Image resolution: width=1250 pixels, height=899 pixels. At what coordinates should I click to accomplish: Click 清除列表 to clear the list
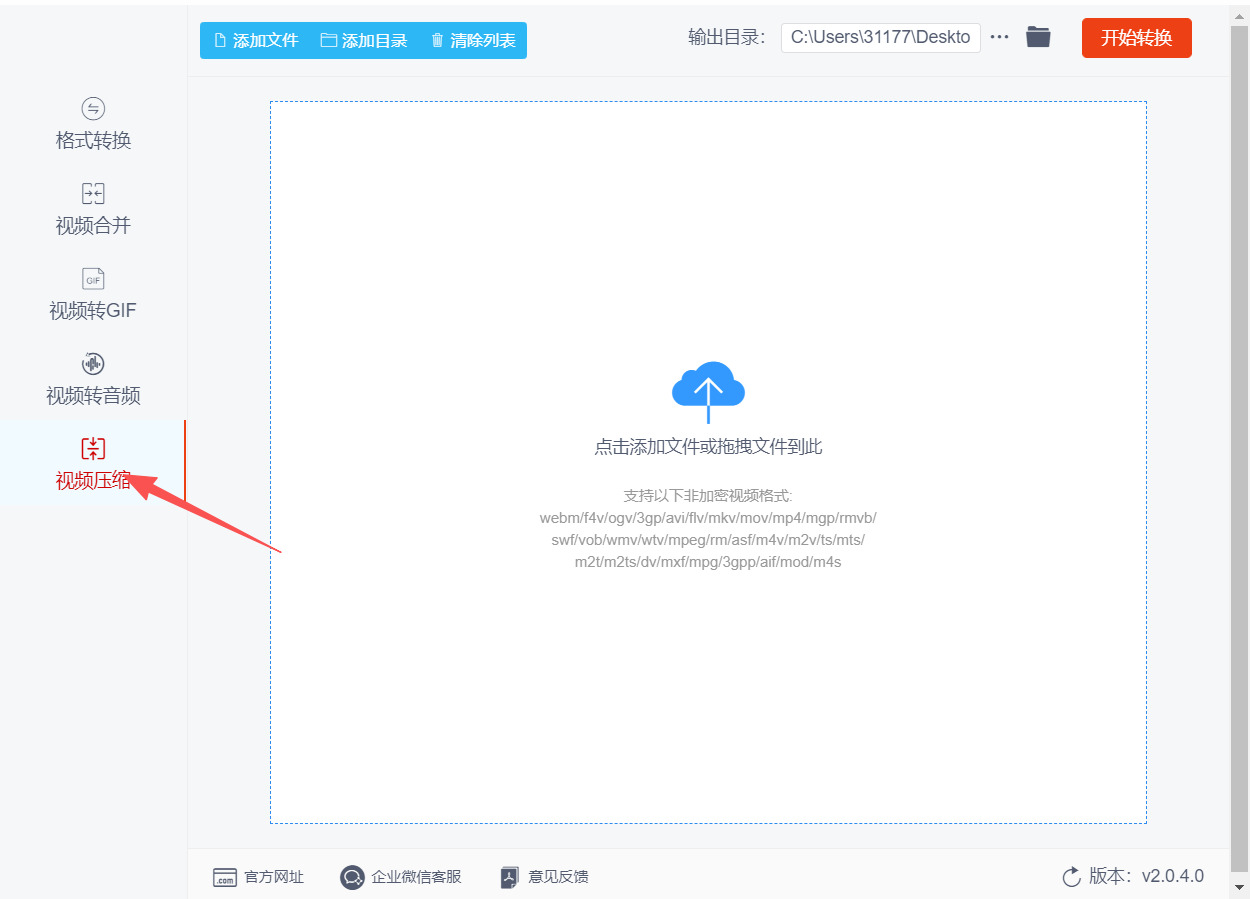pos(473,41)
